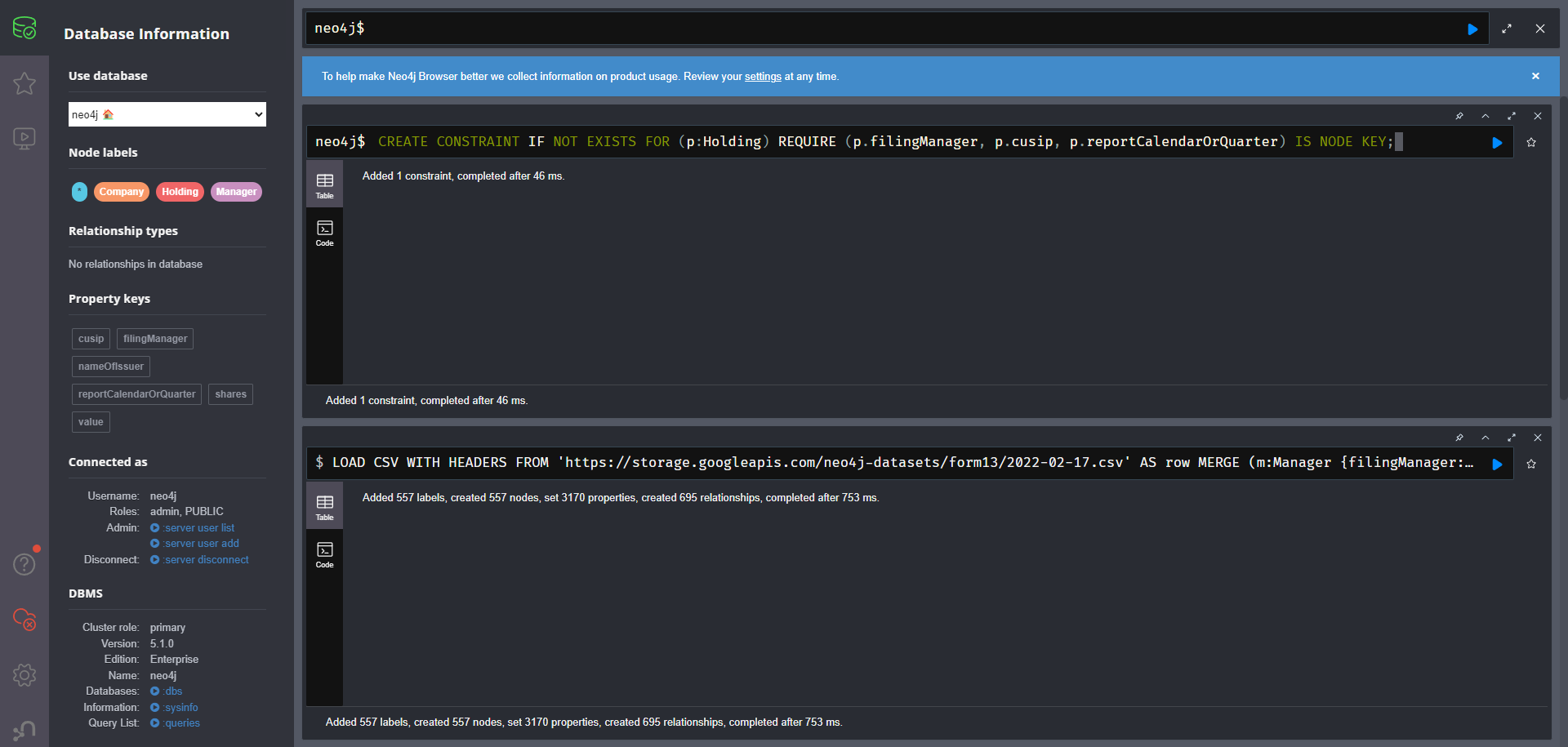Run the :server user list command
Screen dimensions: 1568x747
pyautogui.click(x=192, y=528)
